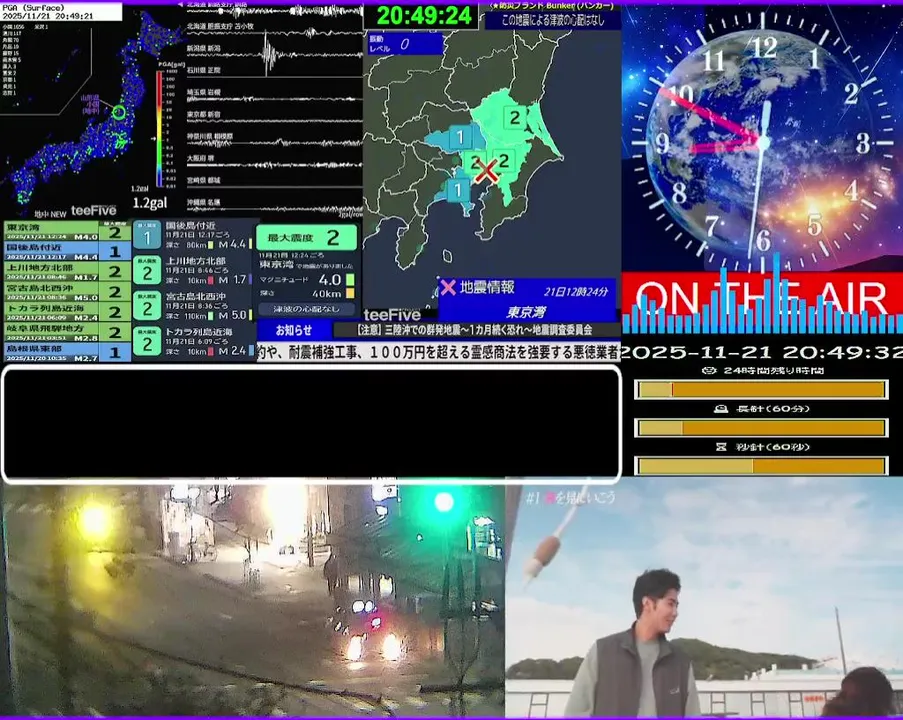This screenshot has width=903, height=720.
Task: Click the intensity 2 badge beside トカラ列島近海 card
Action: (147, 342)
